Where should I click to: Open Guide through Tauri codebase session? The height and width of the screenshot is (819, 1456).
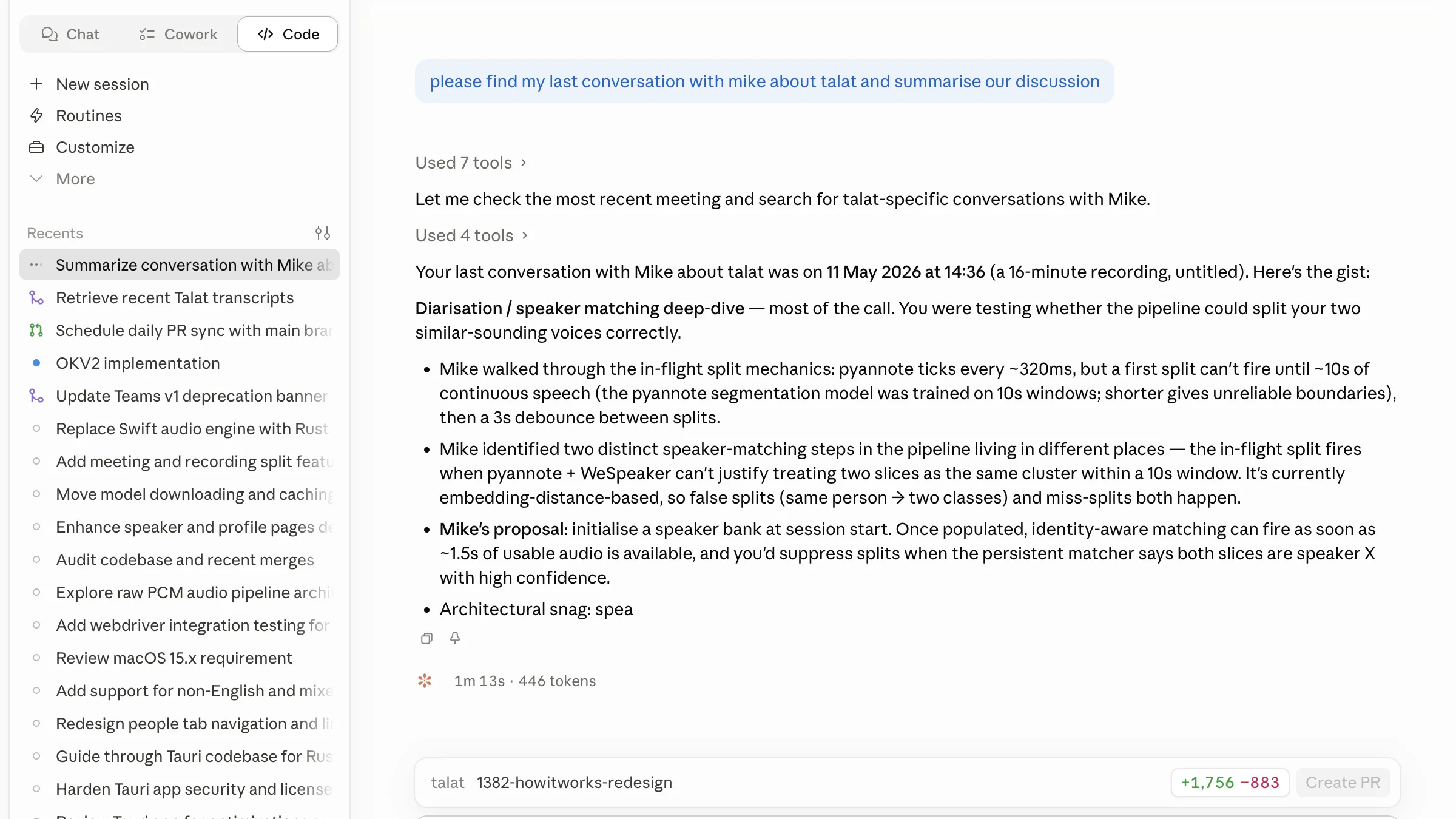pyautogui.click(x=180, y=756)
